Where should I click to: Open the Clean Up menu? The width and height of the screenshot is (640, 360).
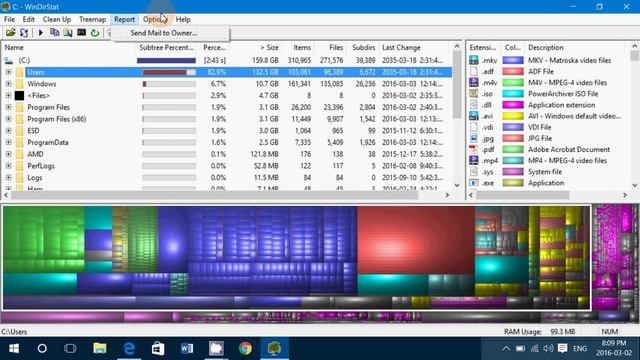tap(57, 19)
